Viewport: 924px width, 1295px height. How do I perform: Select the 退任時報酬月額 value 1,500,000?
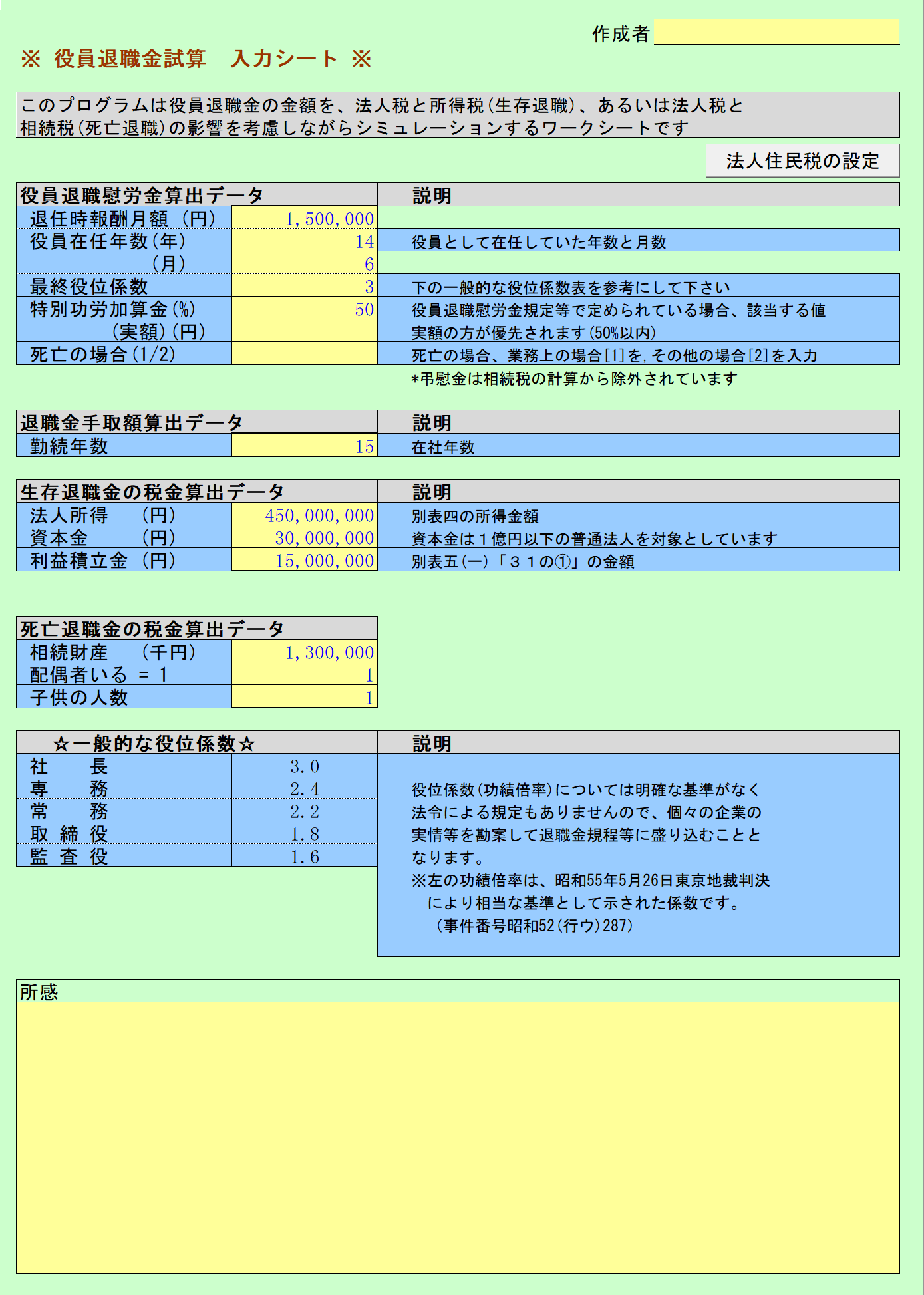tap(304, 217)
